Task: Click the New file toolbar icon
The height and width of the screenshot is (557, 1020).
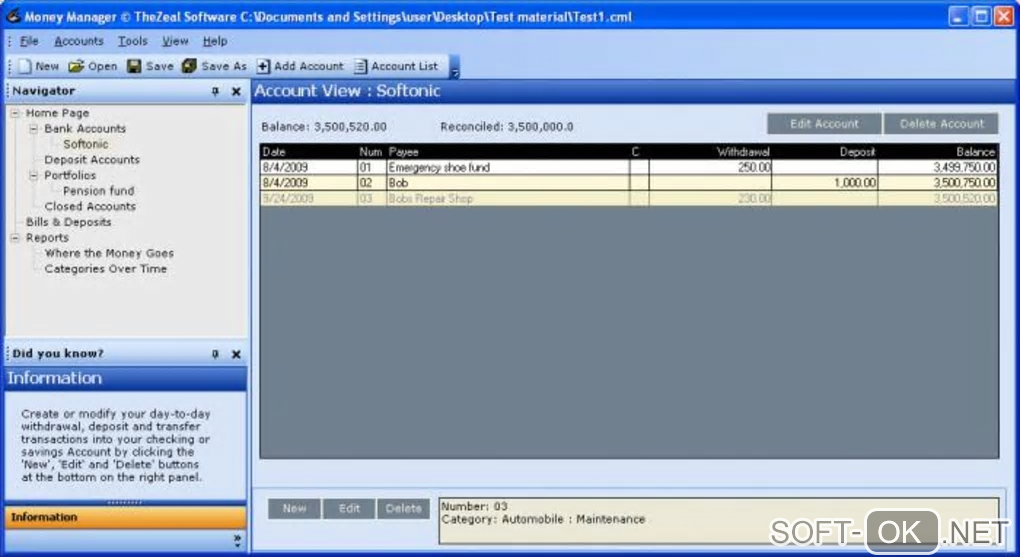Action: [x=25, y=66]
